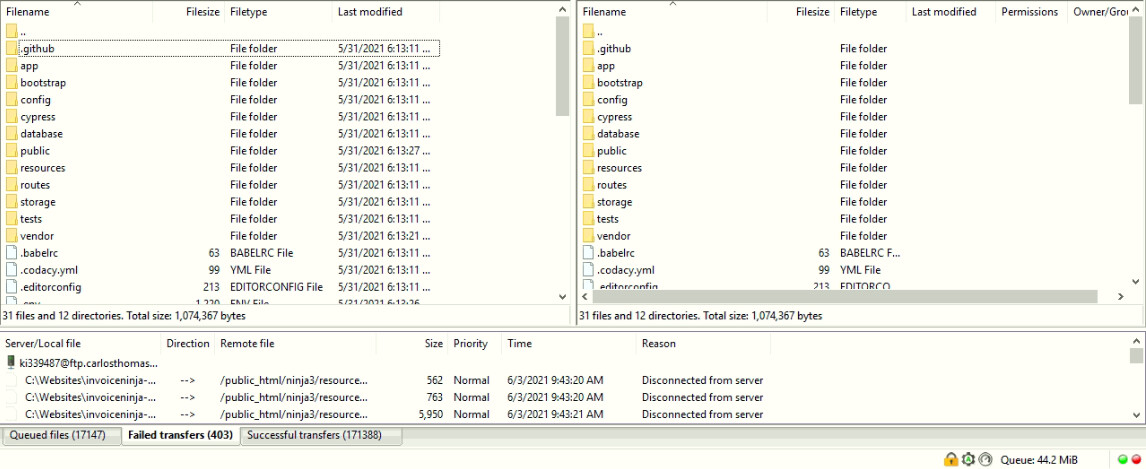Click the red activity indicator light
Screen dimensions: 1146x469
(1135, 459)
